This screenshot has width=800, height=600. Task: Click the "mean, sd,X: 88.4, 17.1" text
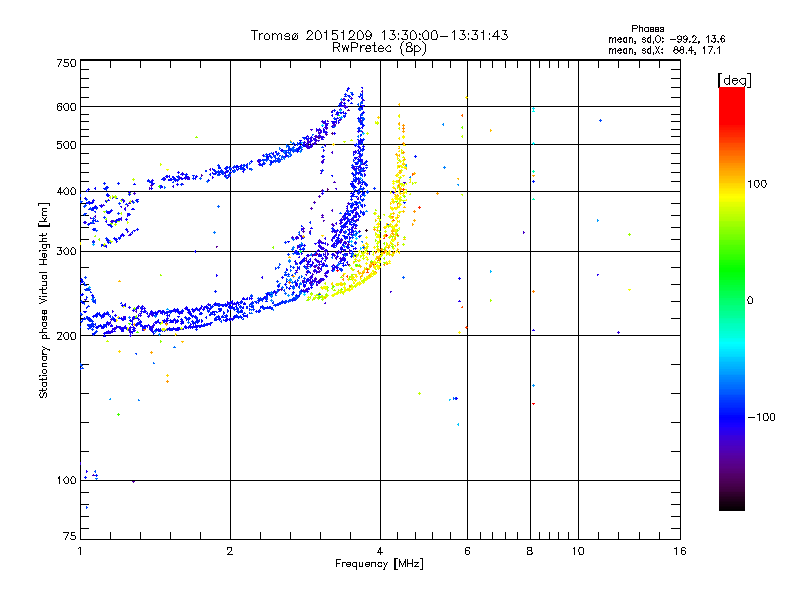[664, 50]
